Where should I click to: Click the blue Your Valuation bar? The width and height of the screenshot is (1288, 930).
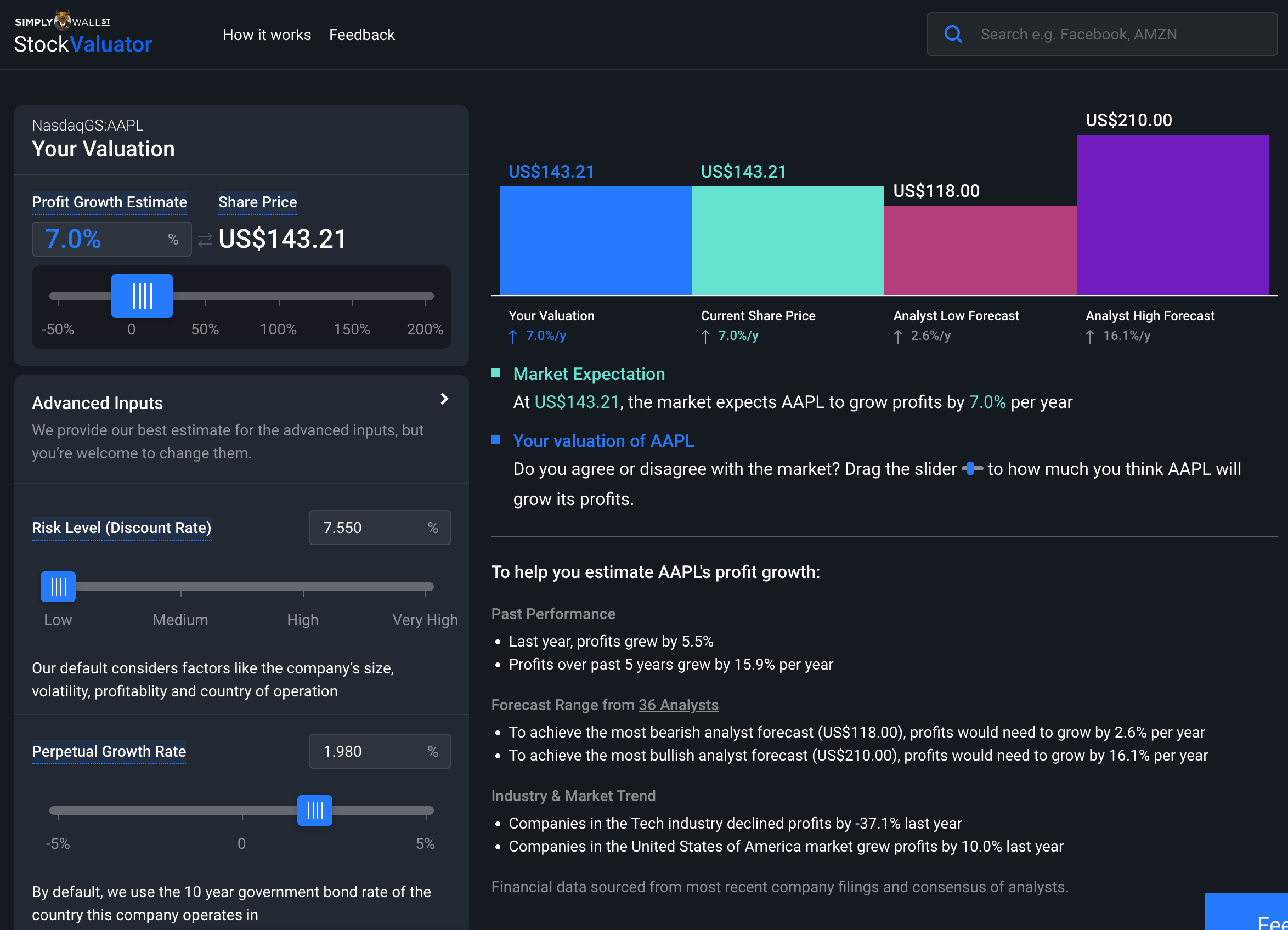(596, 241)
